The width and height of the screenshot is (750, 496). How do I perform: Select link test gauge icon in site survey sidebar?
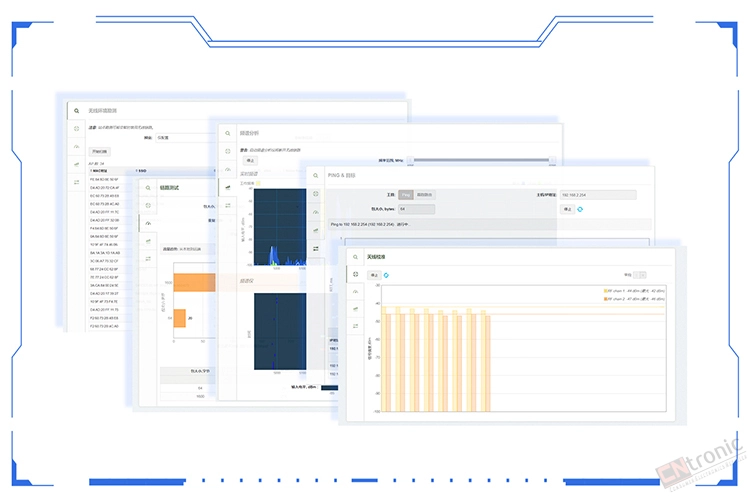(77, 147)
